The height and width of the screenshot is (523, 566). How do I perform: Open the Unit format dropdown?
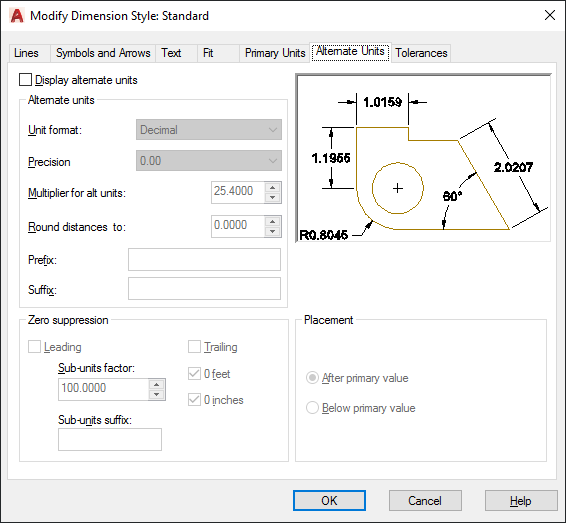[x=209, y=130]
